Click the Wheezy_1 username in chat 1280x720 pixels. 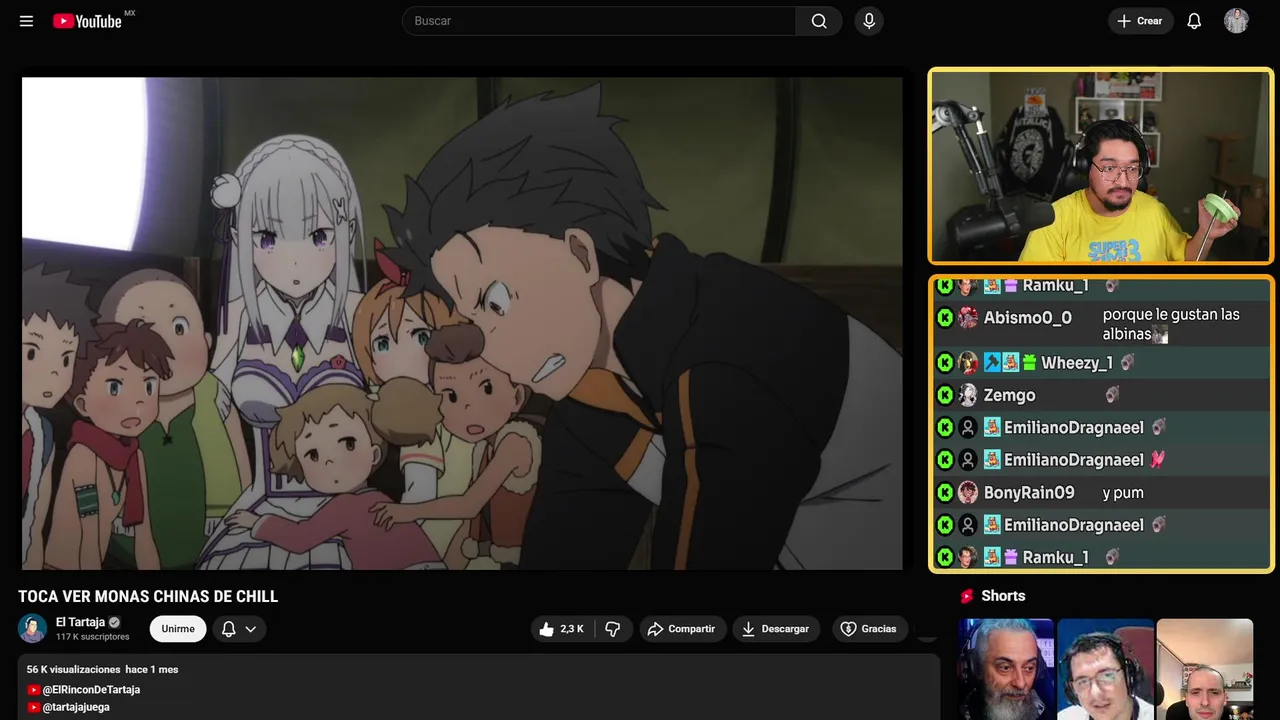click(x=1077, y=363)
